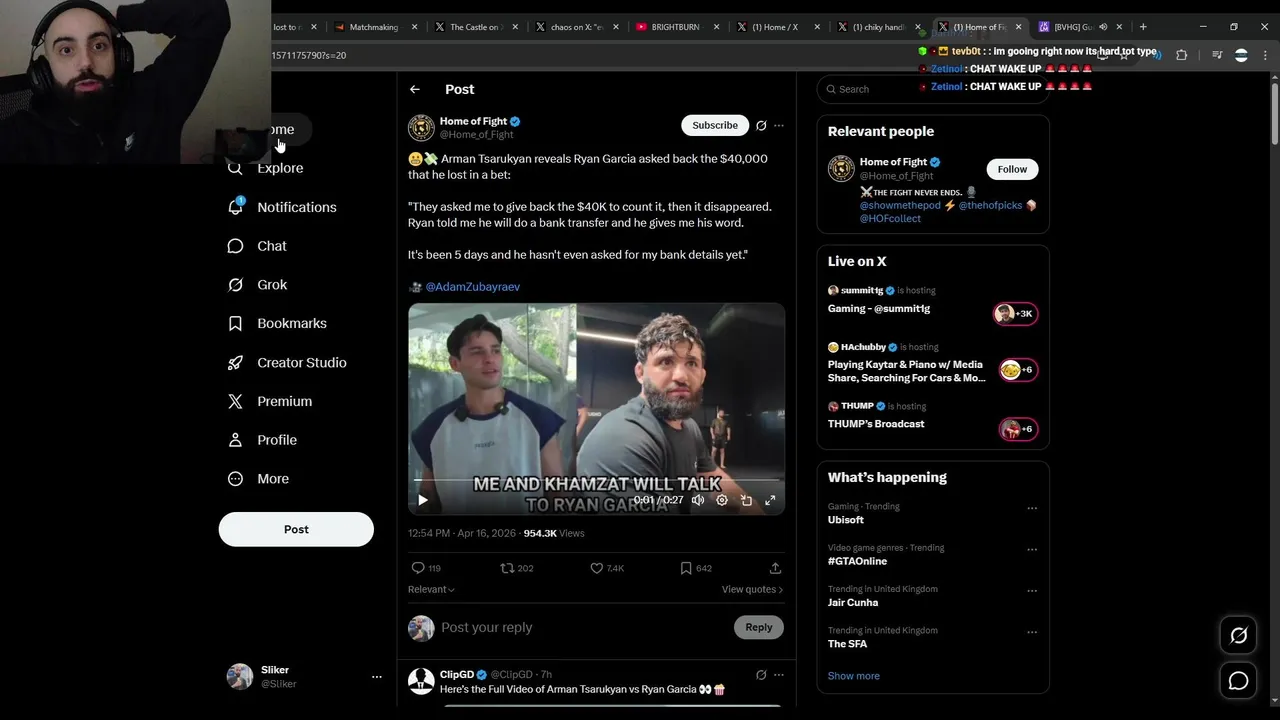The height and width of the screenshot is (720, 1280).
Task: Open the Ubisoft trending topic
Action: (x=846, y=520)
